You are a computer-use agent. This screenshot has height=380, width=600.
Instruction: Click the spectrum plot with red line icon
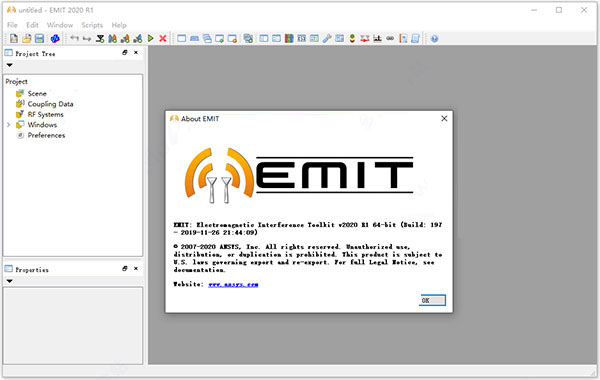pos(377,38)
